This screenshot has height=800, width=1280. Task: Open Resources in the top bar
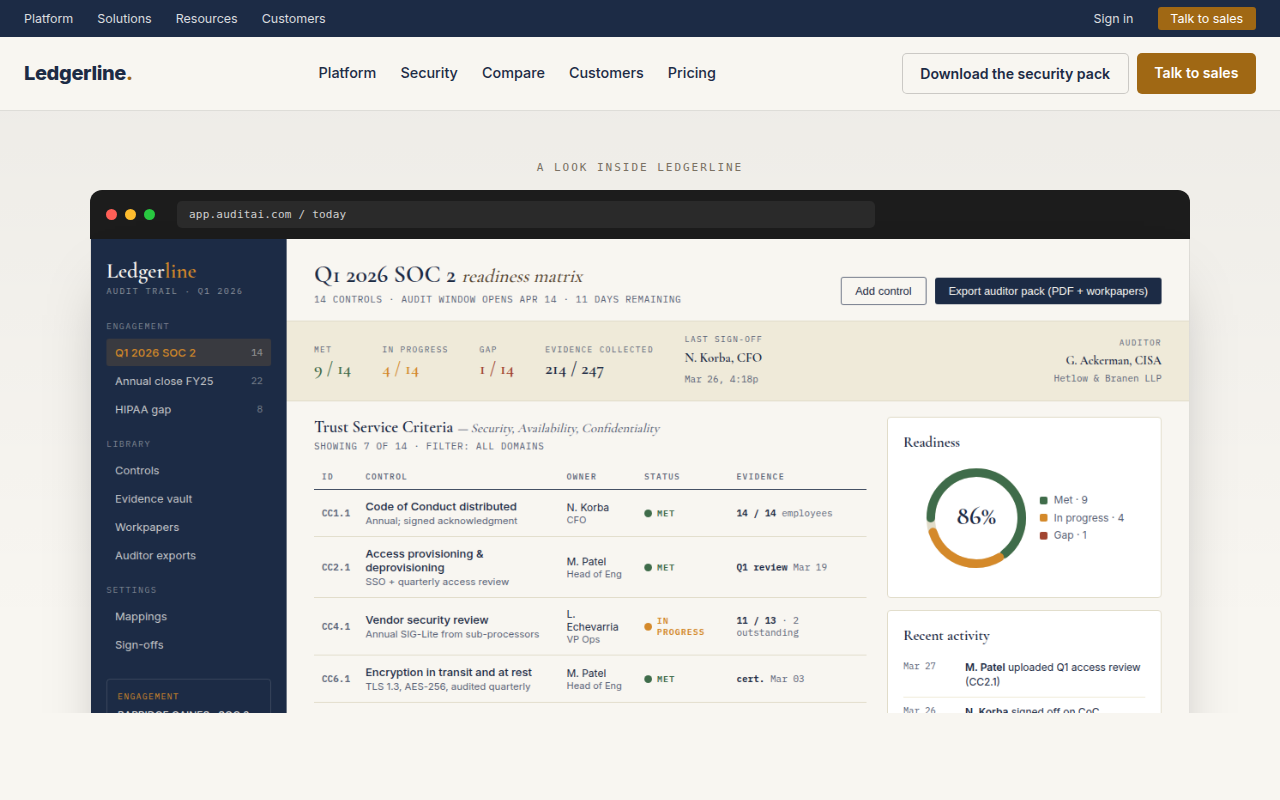[x=207, y=18]
